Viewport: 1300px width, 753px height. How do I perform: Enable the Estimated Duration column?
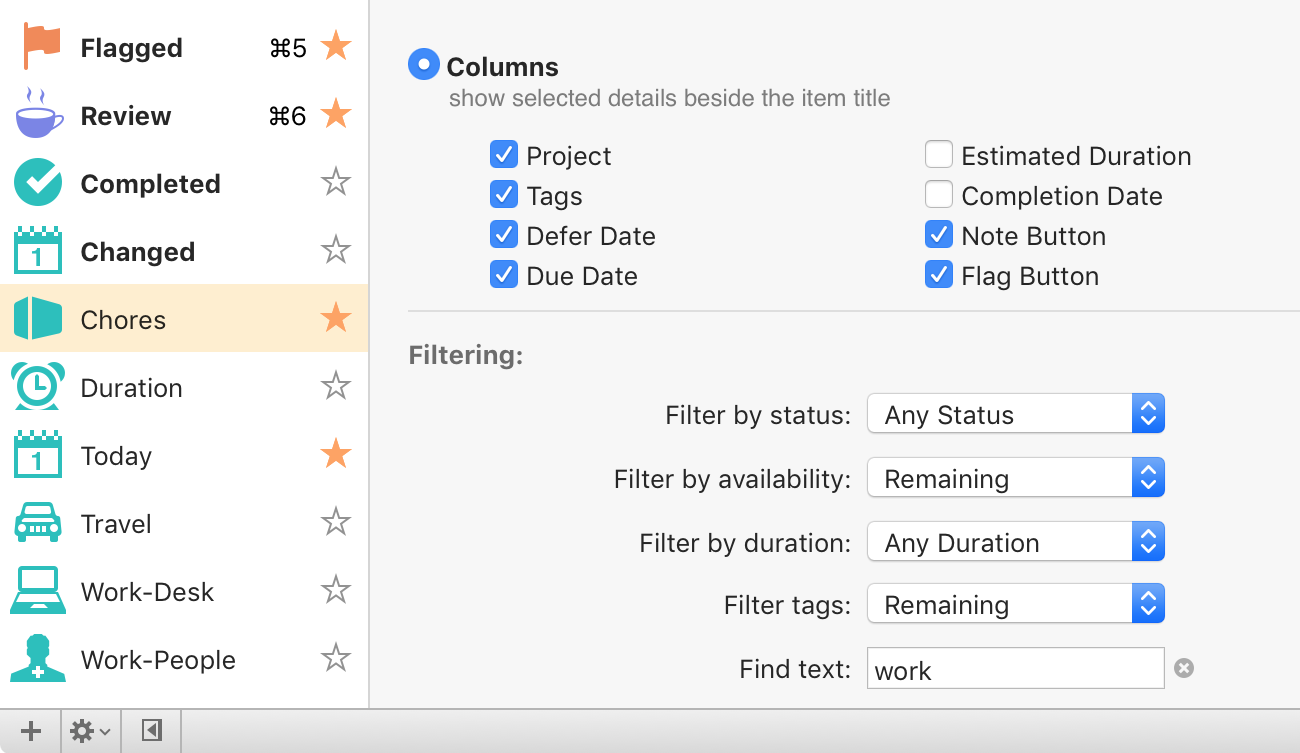coord(938,155)
